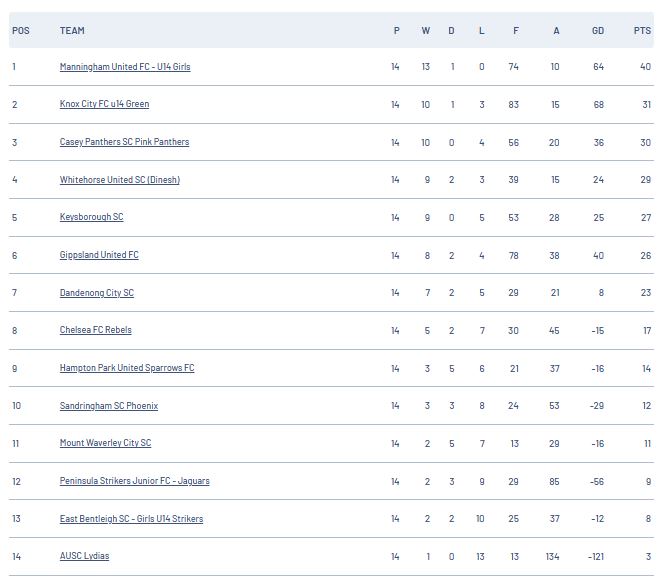Screen dimensions: 665x583
Task: Open Peninsula Strikers Junior FC - Jaguars link
Action: (x=135, y=481)
